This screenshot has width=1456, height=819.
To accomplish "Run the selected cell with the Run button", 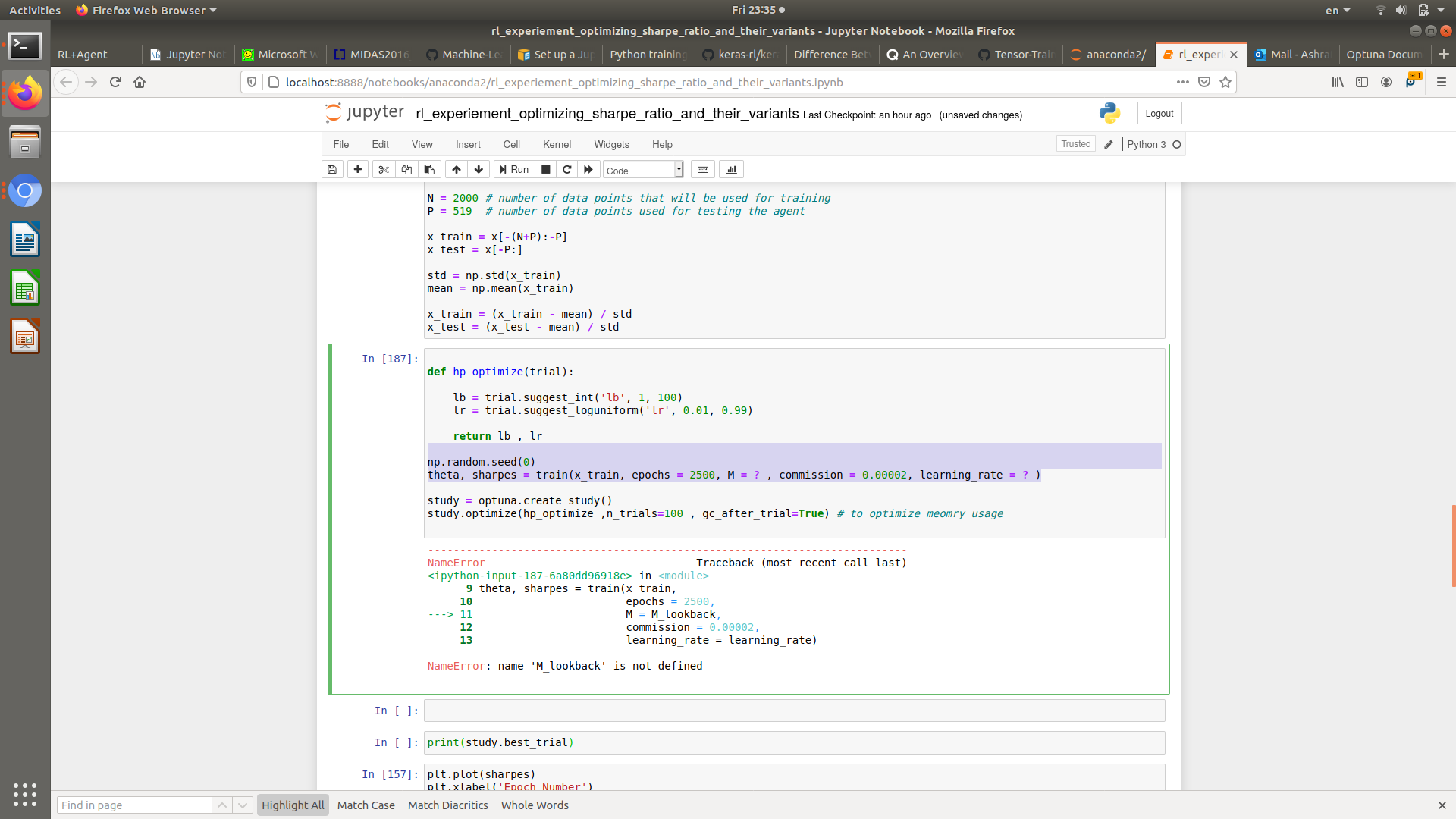I will (x=513, y=169).
